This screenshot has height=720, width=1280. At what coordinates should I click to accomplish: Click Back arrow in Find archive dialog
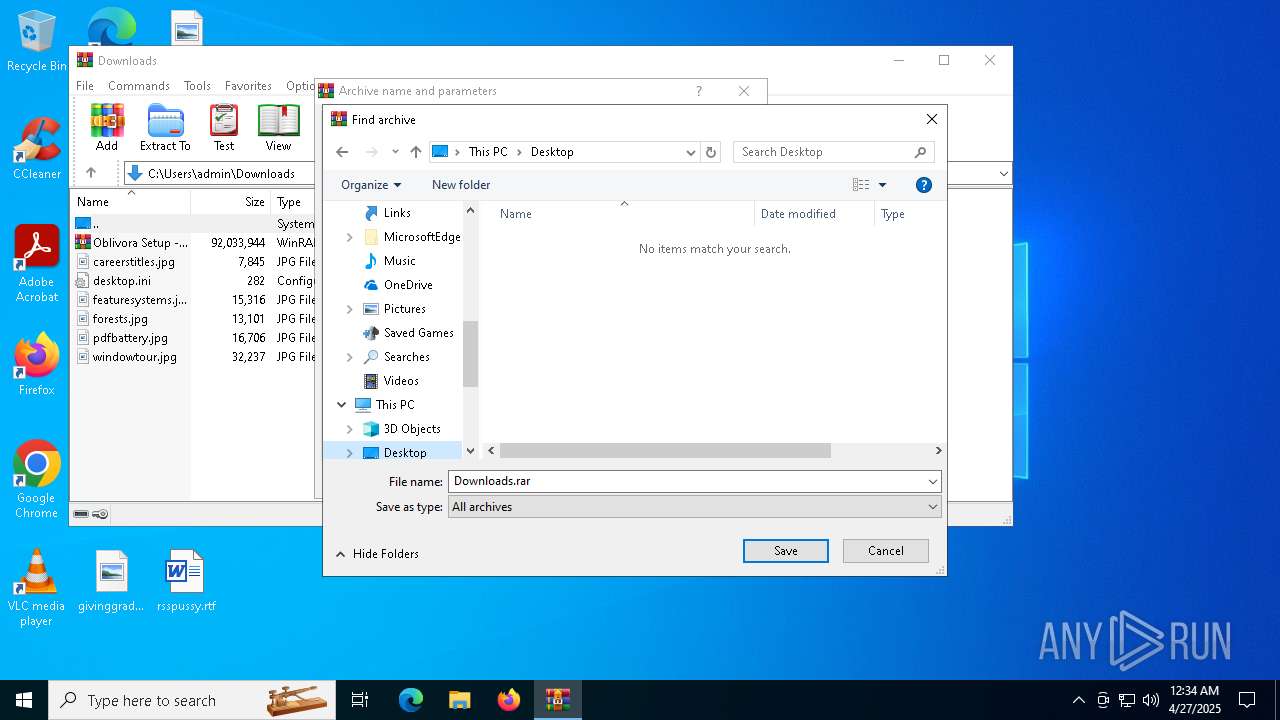pyautogui.click(x=342, y=152)
